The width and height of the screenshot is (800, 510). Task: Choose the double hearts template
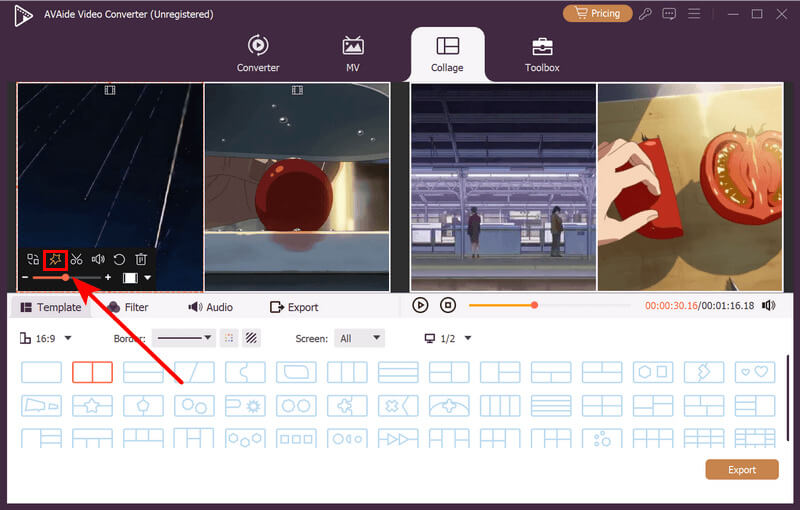(x=755, y=372)
